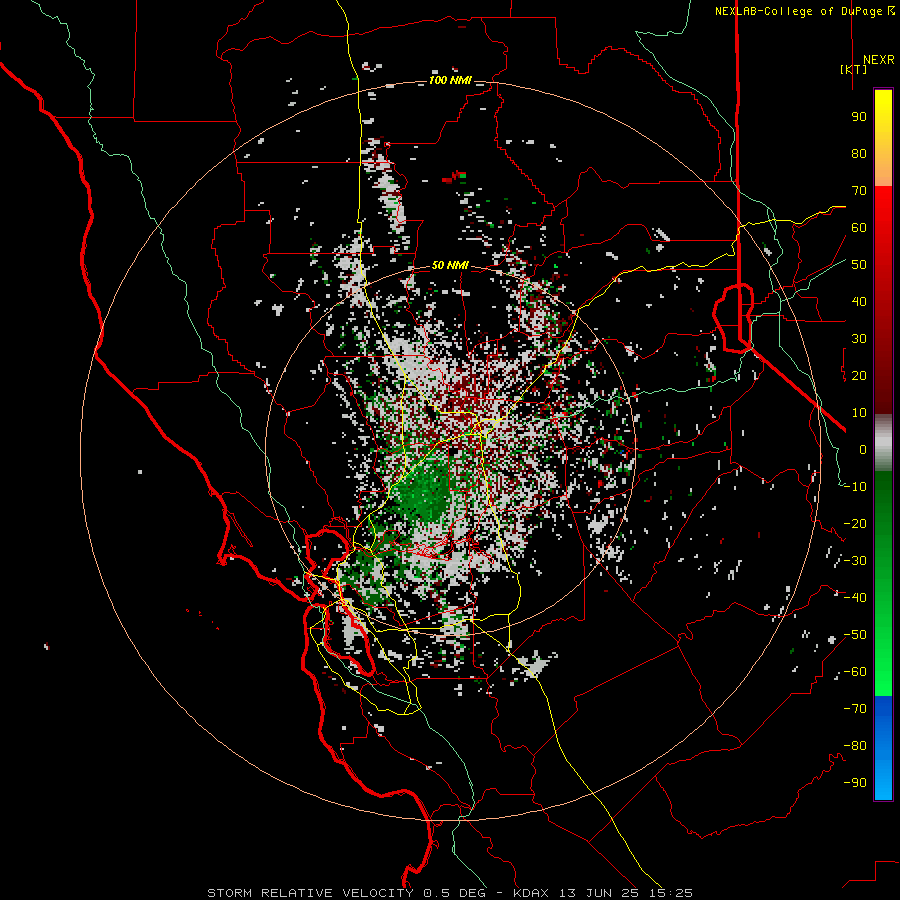
Task: Click the 50 NMI range ring label
Action: (450, 265)
